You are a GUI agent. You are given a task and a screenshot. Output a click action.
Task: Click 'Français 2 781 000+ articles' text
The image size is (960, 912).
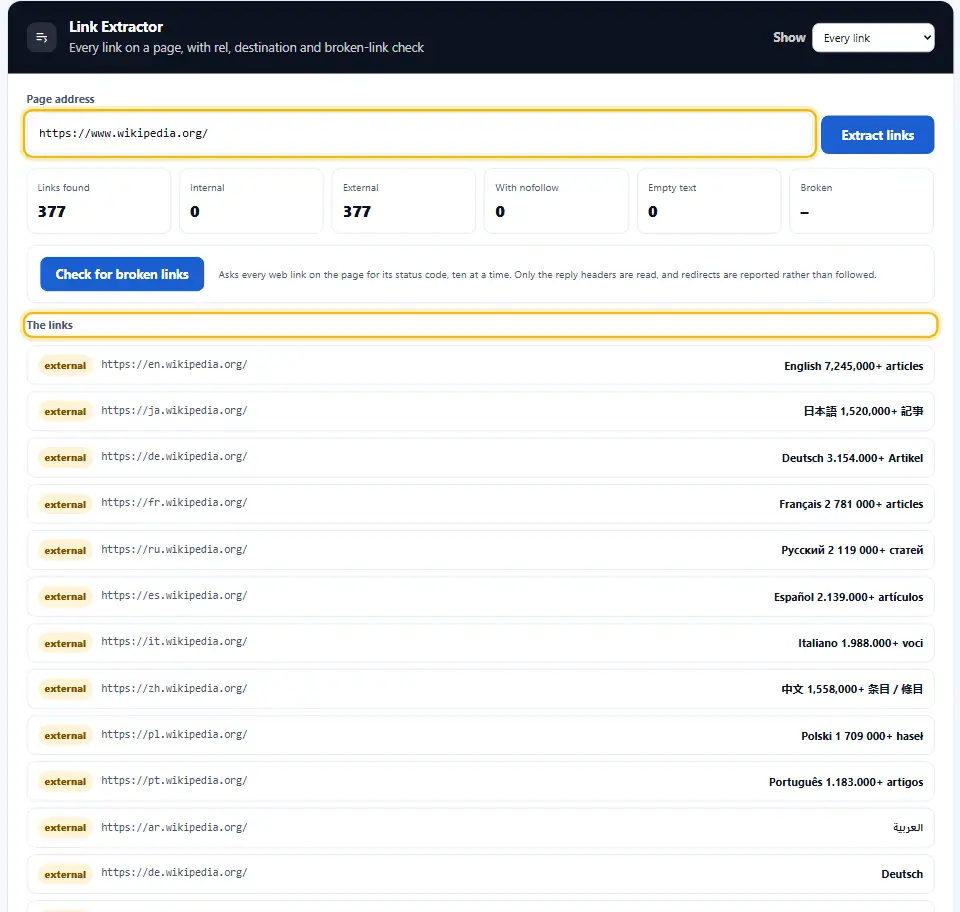[x=851, y=504]
